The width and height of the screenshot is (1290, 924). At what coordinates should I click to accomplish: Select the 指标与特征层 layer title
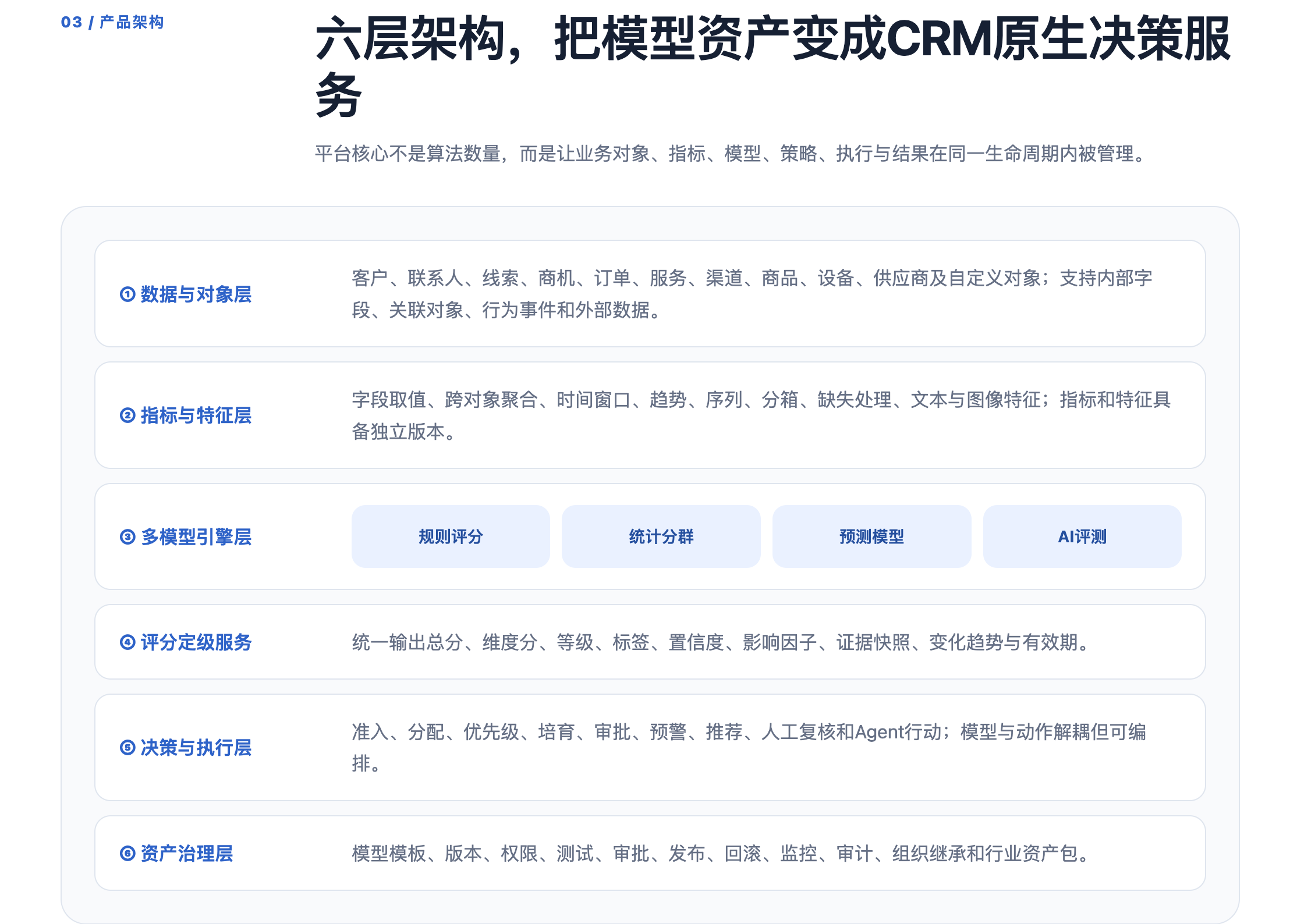pos(196,415)
